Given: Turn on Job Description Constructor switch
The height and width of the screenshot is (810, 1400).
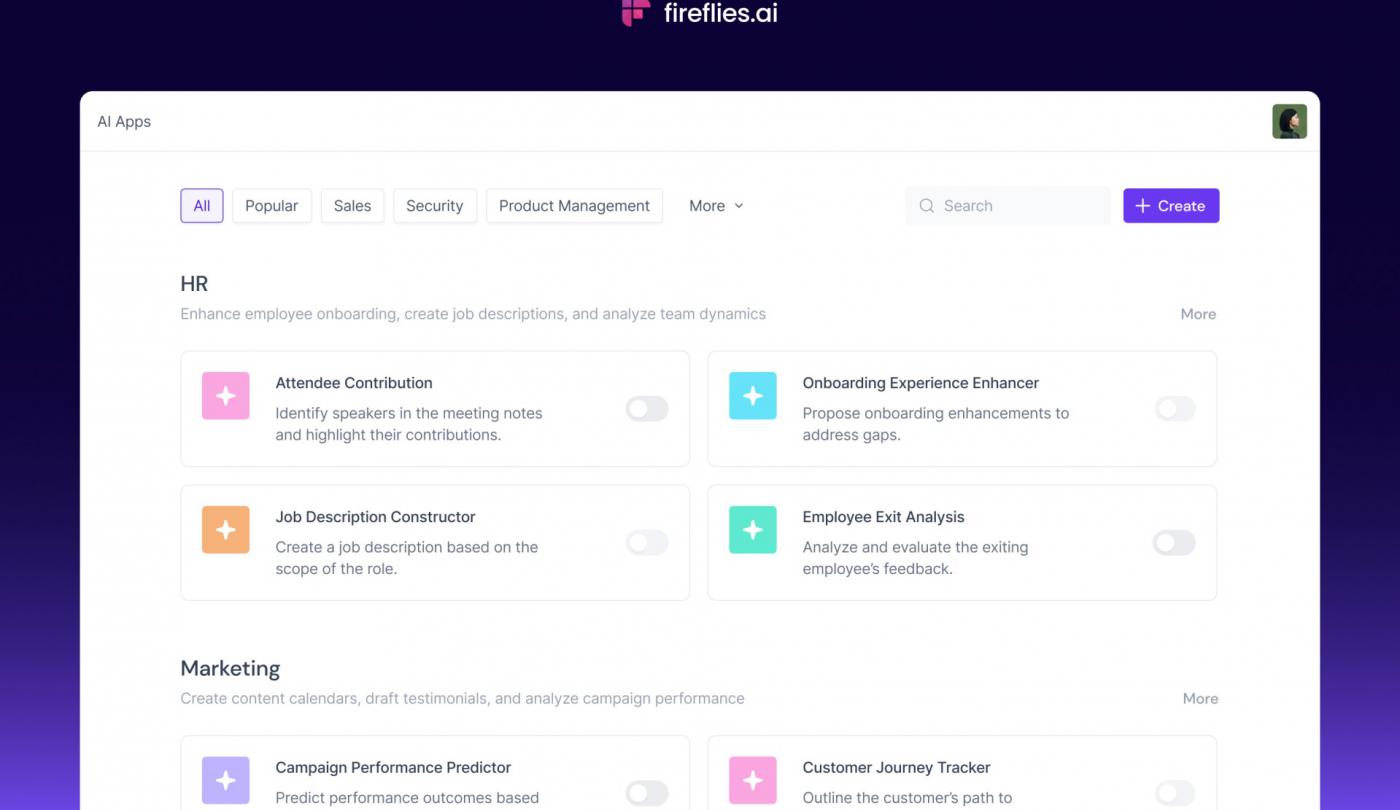Looking at the screenshot, I should click(647, 542).
